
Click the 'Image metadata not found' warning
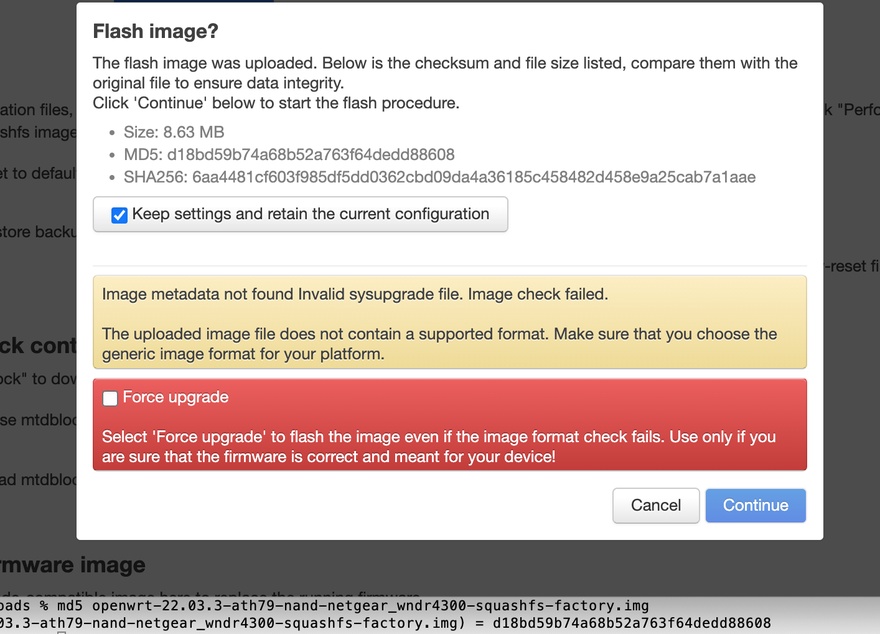(x=355, y=294)
